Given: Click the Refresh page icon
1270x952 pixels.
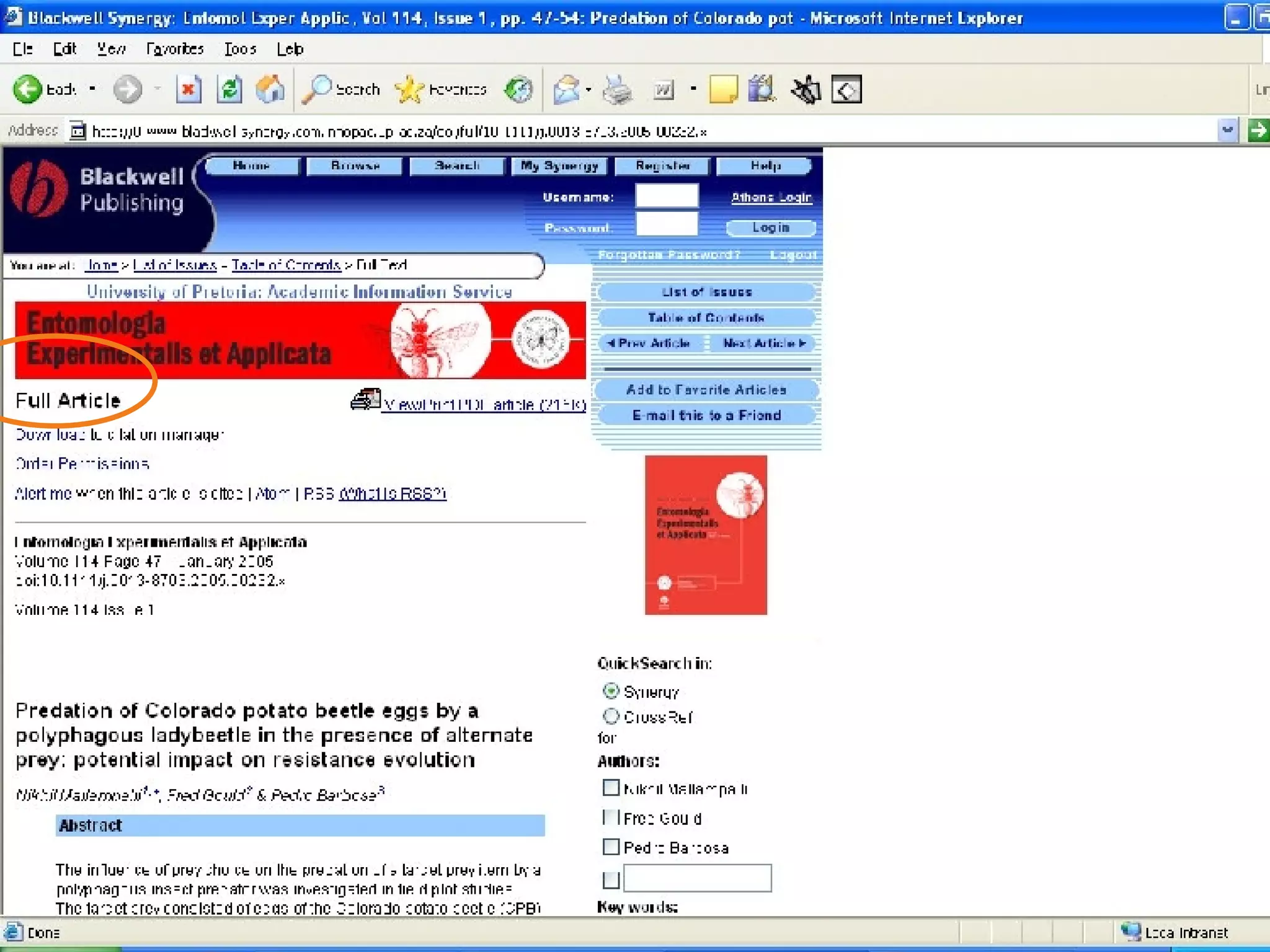Looking at the screenshot, I should coord(229,90).
